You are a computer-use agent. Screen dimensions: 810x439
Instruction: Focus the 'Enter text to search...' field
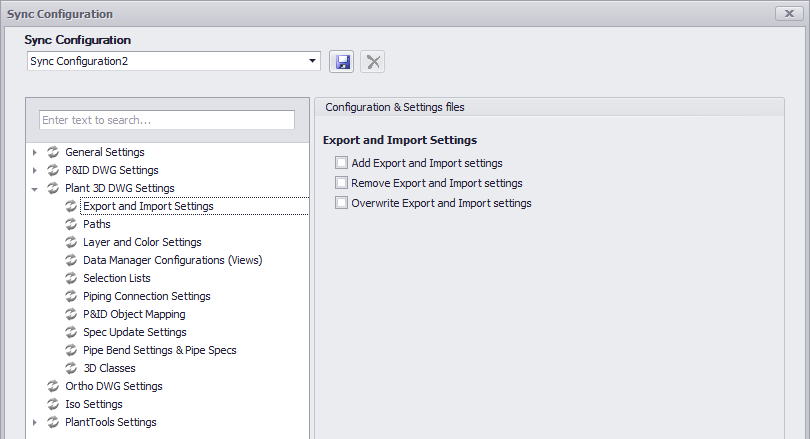click(167, 120)
